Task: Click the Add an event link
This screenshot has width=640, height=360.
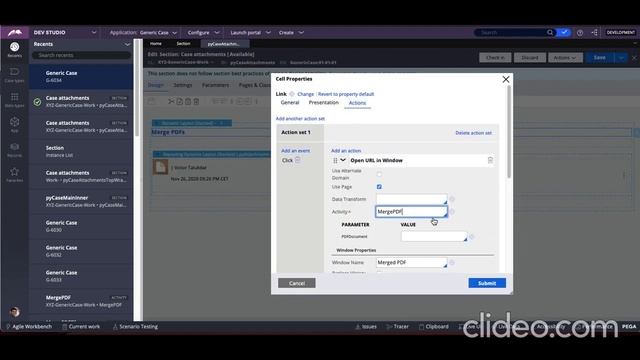Action: (296, 151)
